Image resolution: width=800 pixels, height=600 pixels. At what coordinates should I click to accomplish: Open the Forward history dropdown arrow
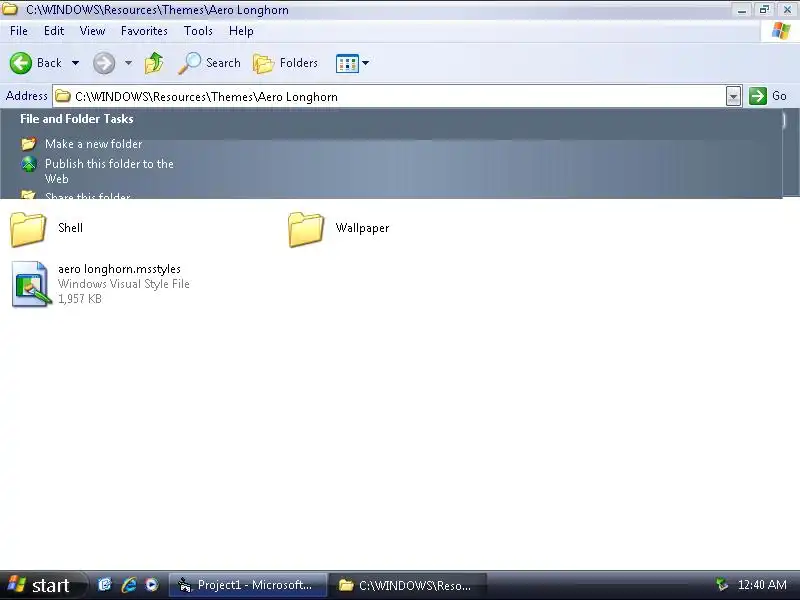[129, 63]
